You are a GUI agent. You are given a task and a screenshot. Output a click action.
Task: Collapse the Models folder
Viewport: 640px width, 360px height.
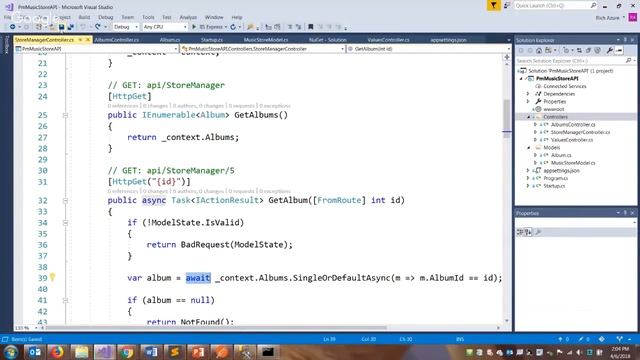pyautogui.click(x=529, y=147)
